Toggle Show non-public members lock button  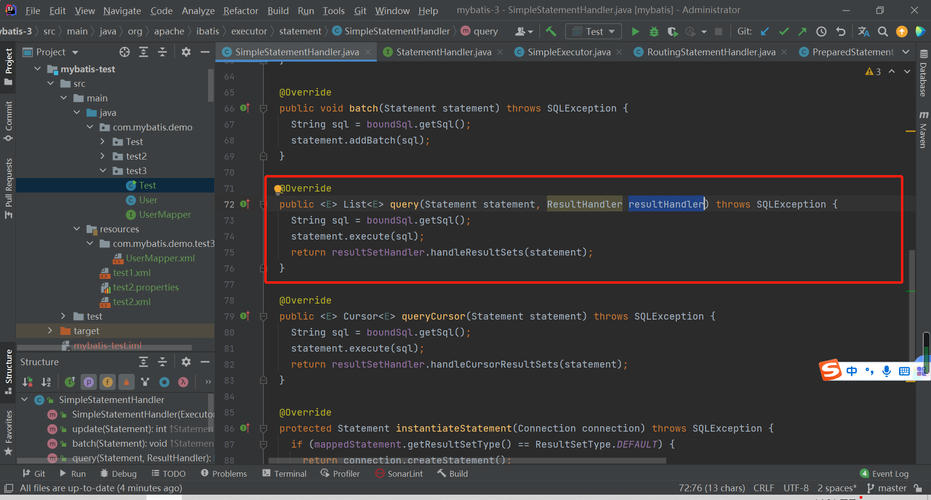click(x=126, y=382)
